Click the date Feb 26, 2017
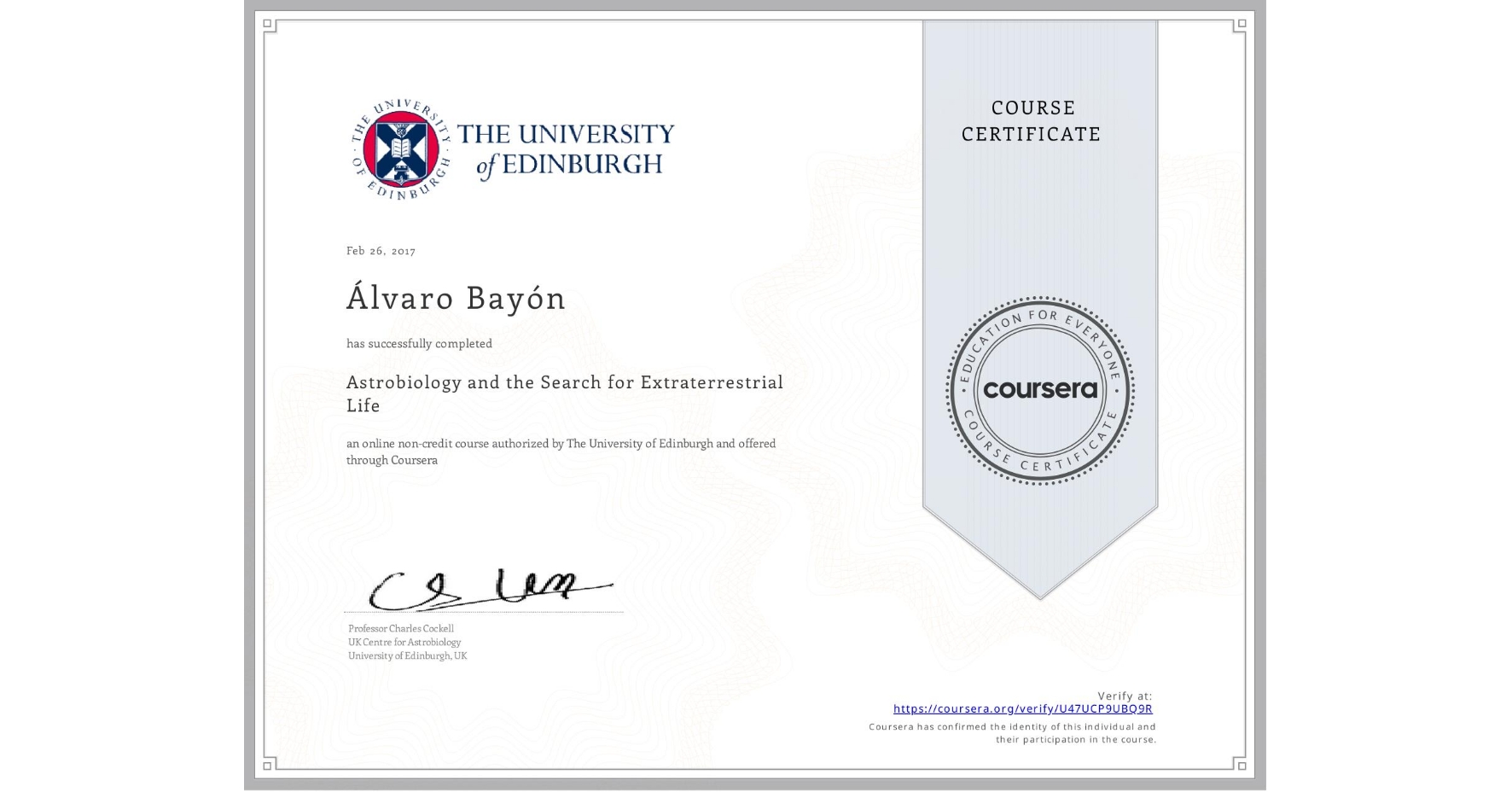The height and width of the screenshot is (792, 1512). (x=381, y=251)
